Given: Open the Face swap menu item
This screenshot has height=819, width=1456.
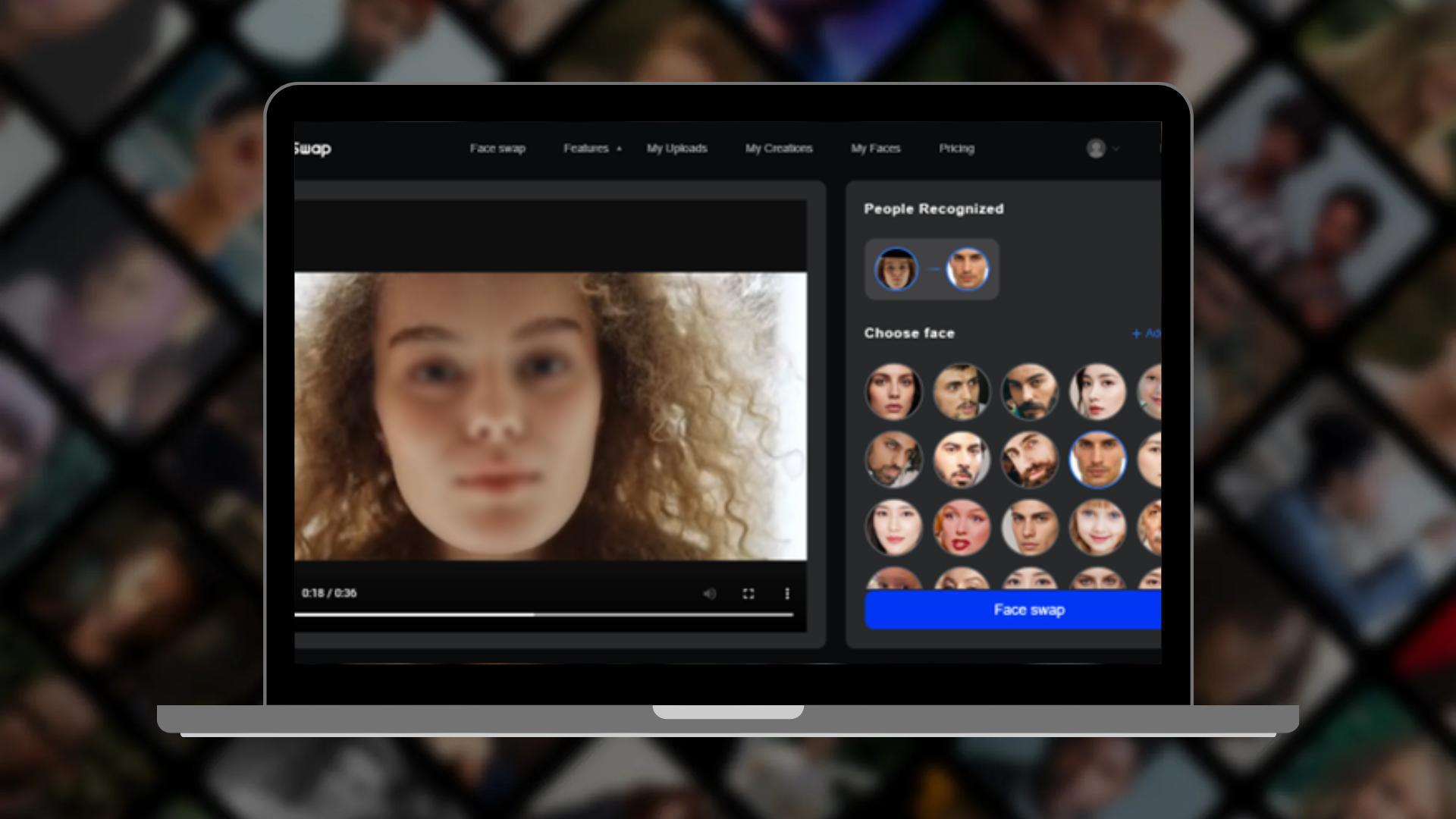Looking at the screenshot, I should (x=498, y=149).
